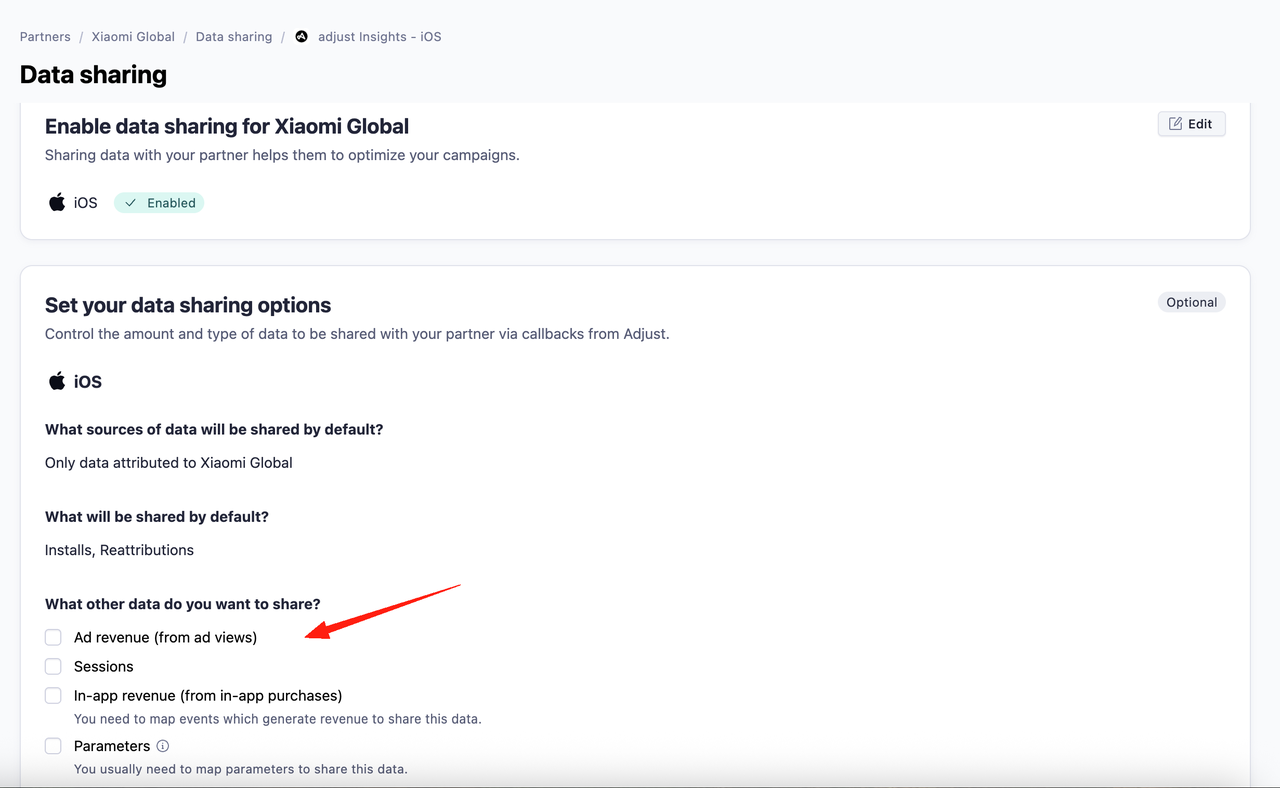The image size is (1280, 788).
Task: Check the In-app revenue checkbox
Action: pyautogui.click(x=53, y=696)
